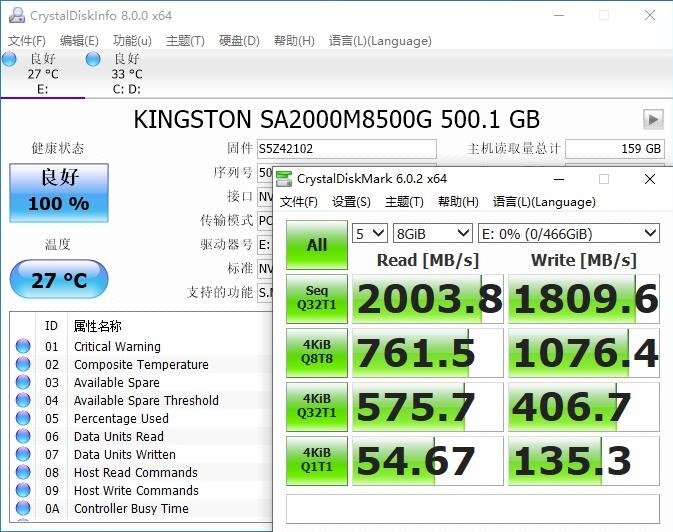Click status icon for Data Units Read row

(x=23, y=436)
